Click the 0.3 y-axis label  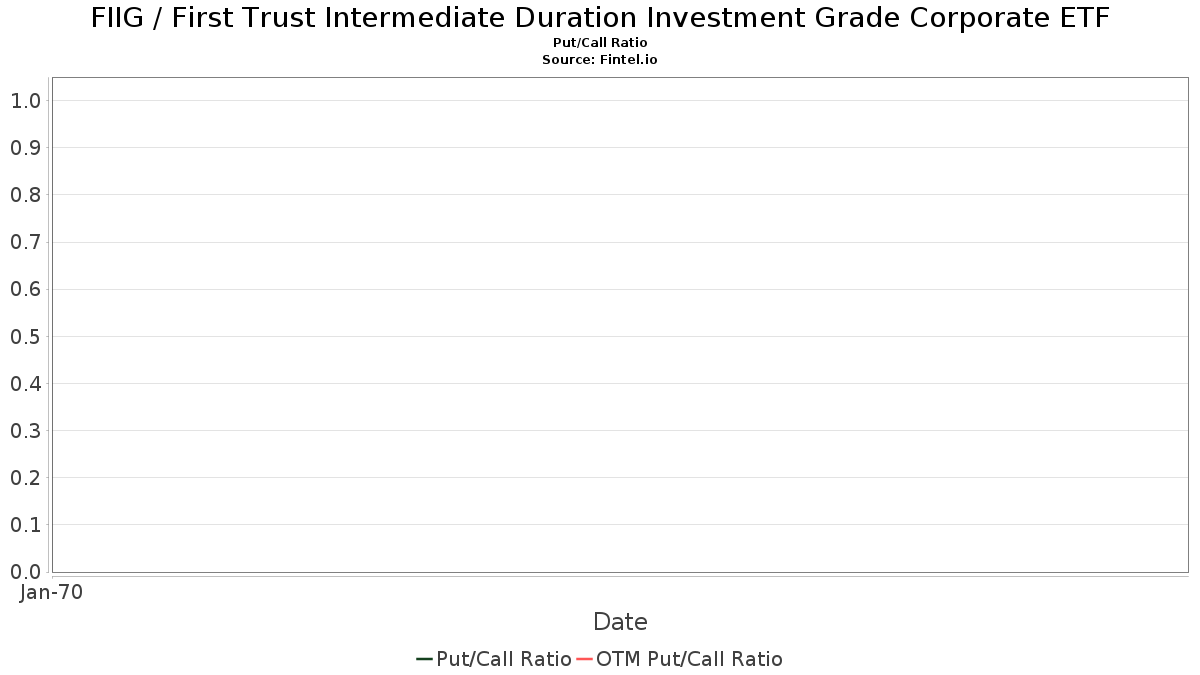pyautogui.click(x=25, y=430)
